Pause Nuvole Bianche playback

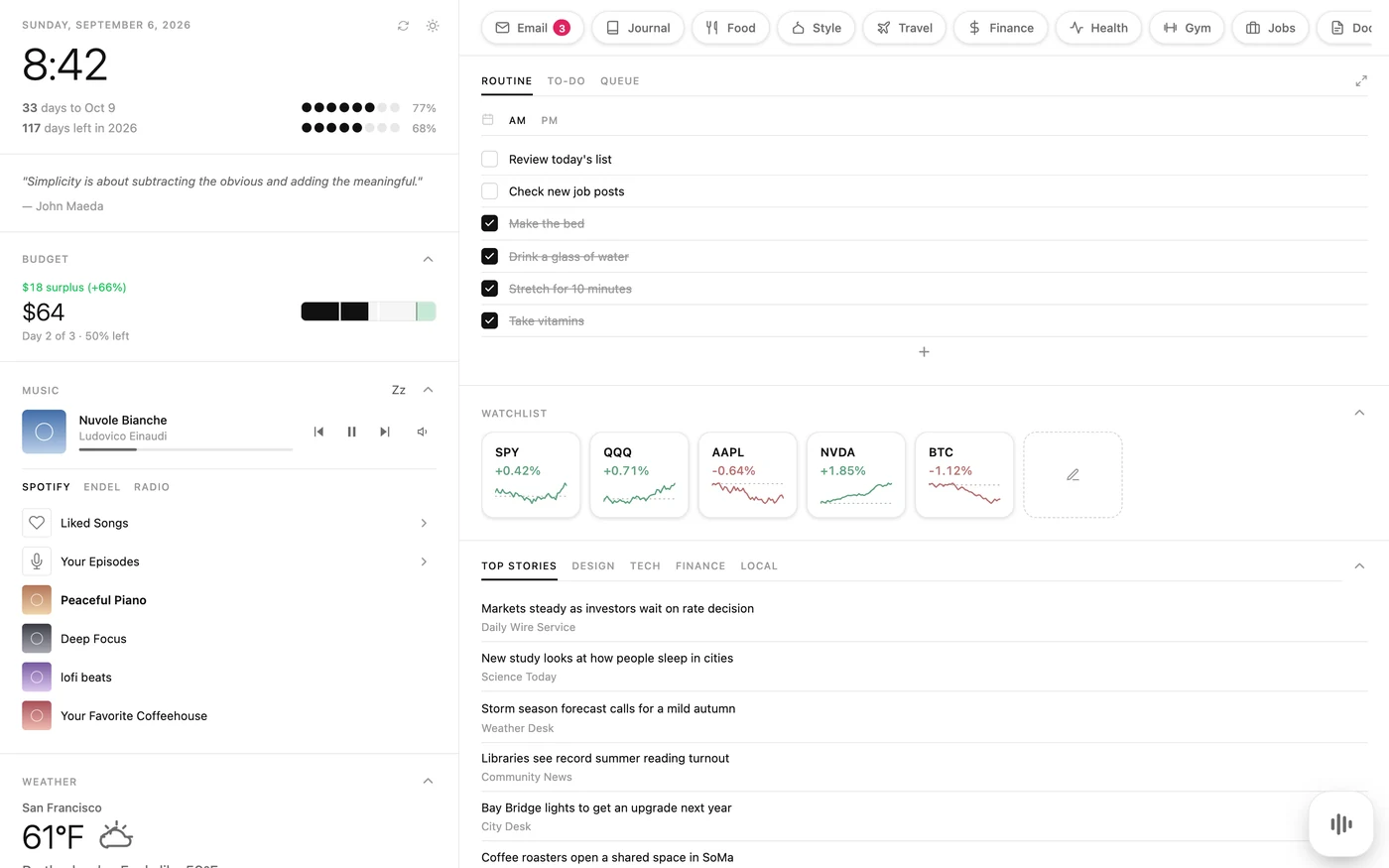pos(351,432)
